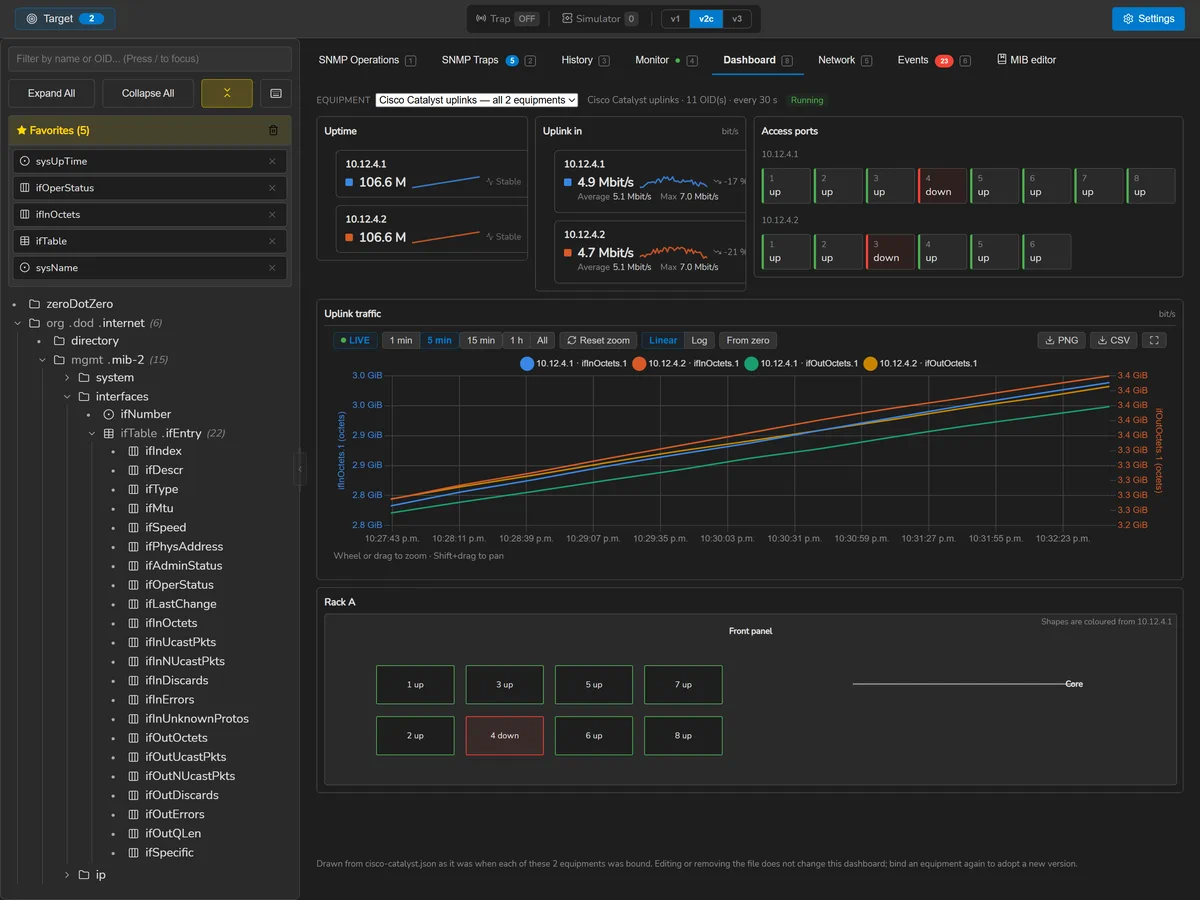The image size is (1200, 900).
Task: Toggle LIVE mode on chart
Action: click(356, 340)
